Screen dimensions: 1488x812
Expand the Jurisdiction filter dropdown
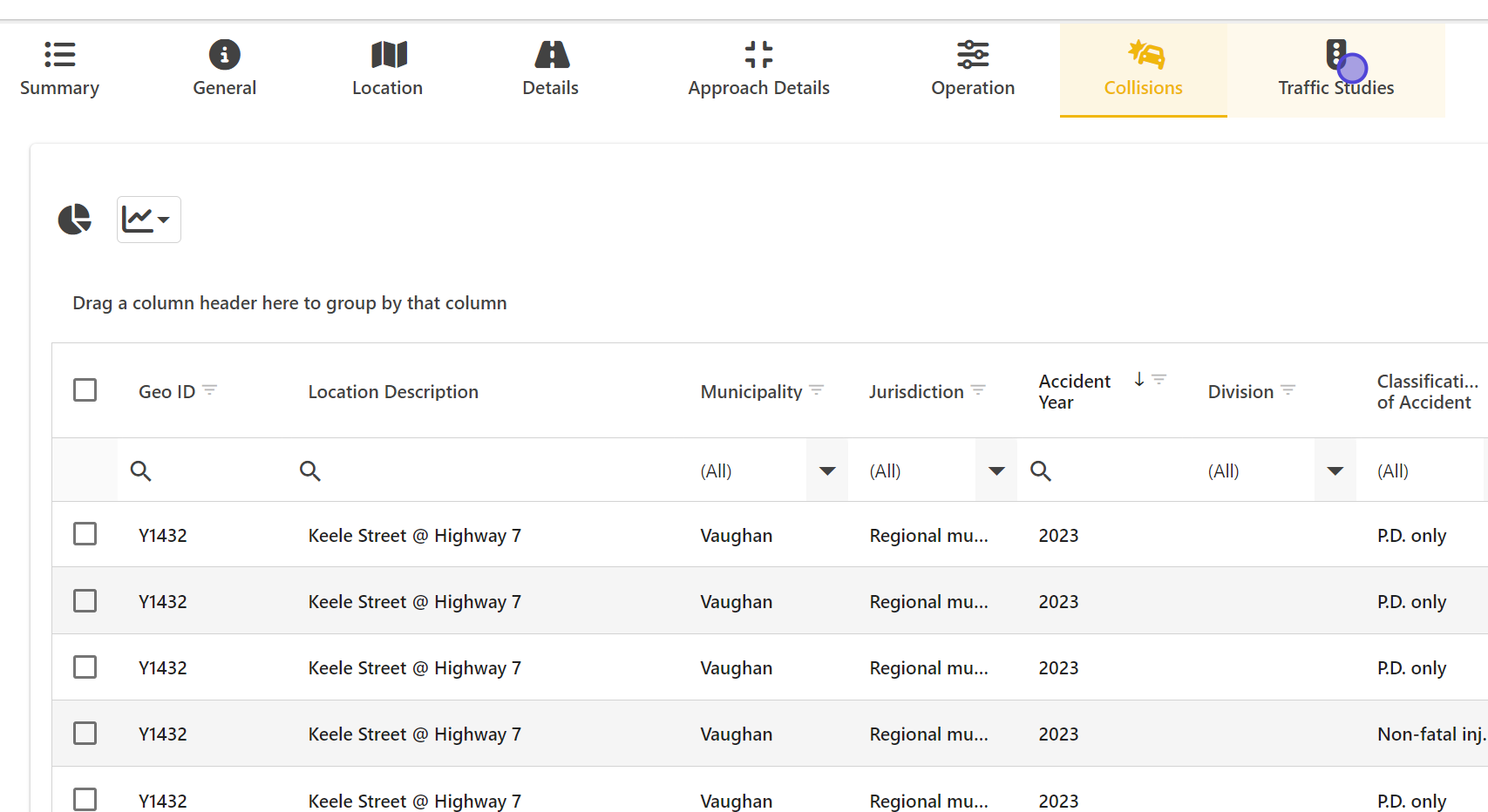(996, 471)
